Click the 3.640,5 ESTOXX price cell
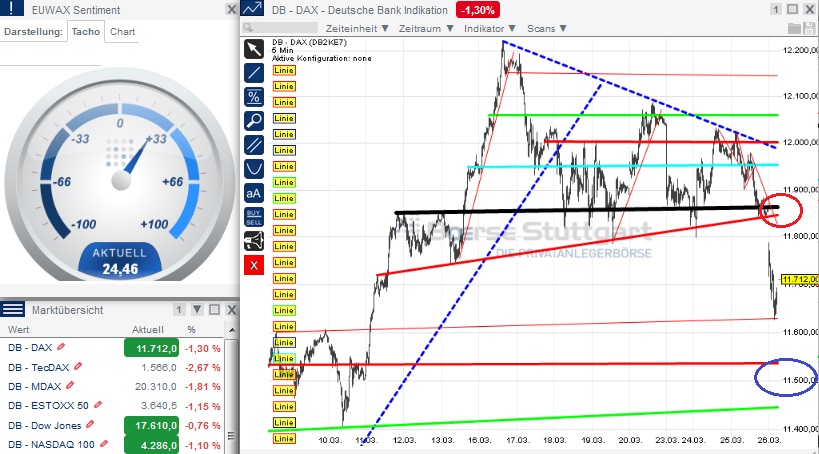819x454 pixels. [x=159, y=406]
